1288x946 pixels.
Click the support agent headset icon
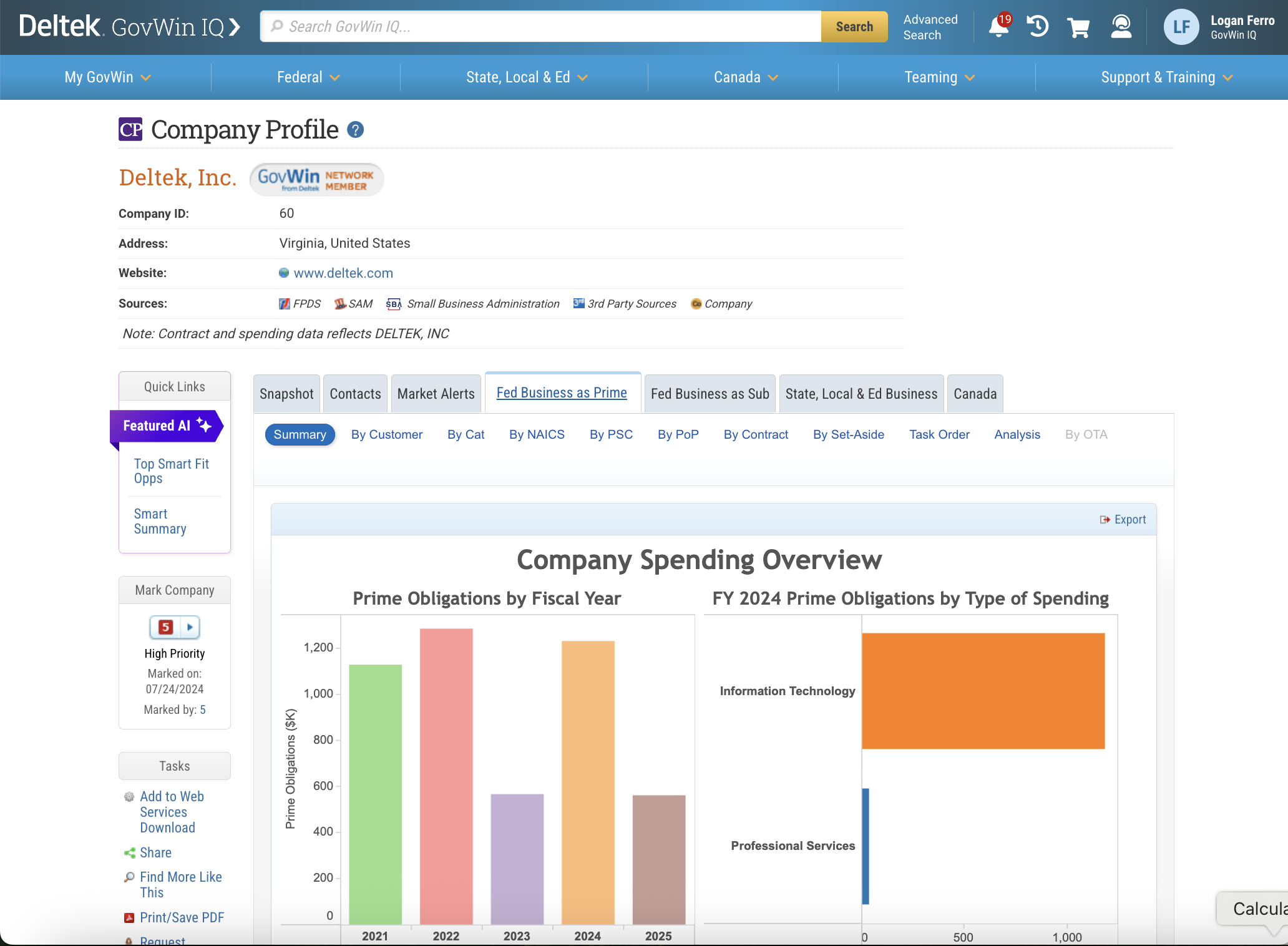pos(1121,26)
